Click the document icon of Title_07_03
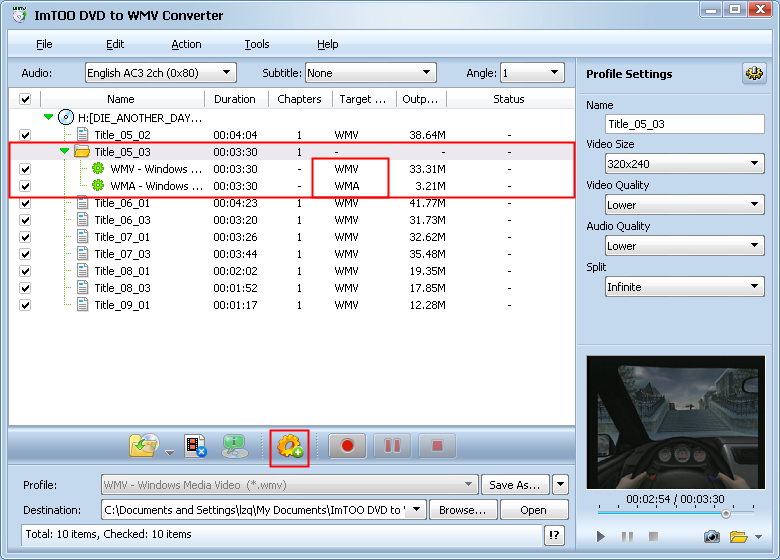This screenshot has height=560, width=780. [83, 254]
